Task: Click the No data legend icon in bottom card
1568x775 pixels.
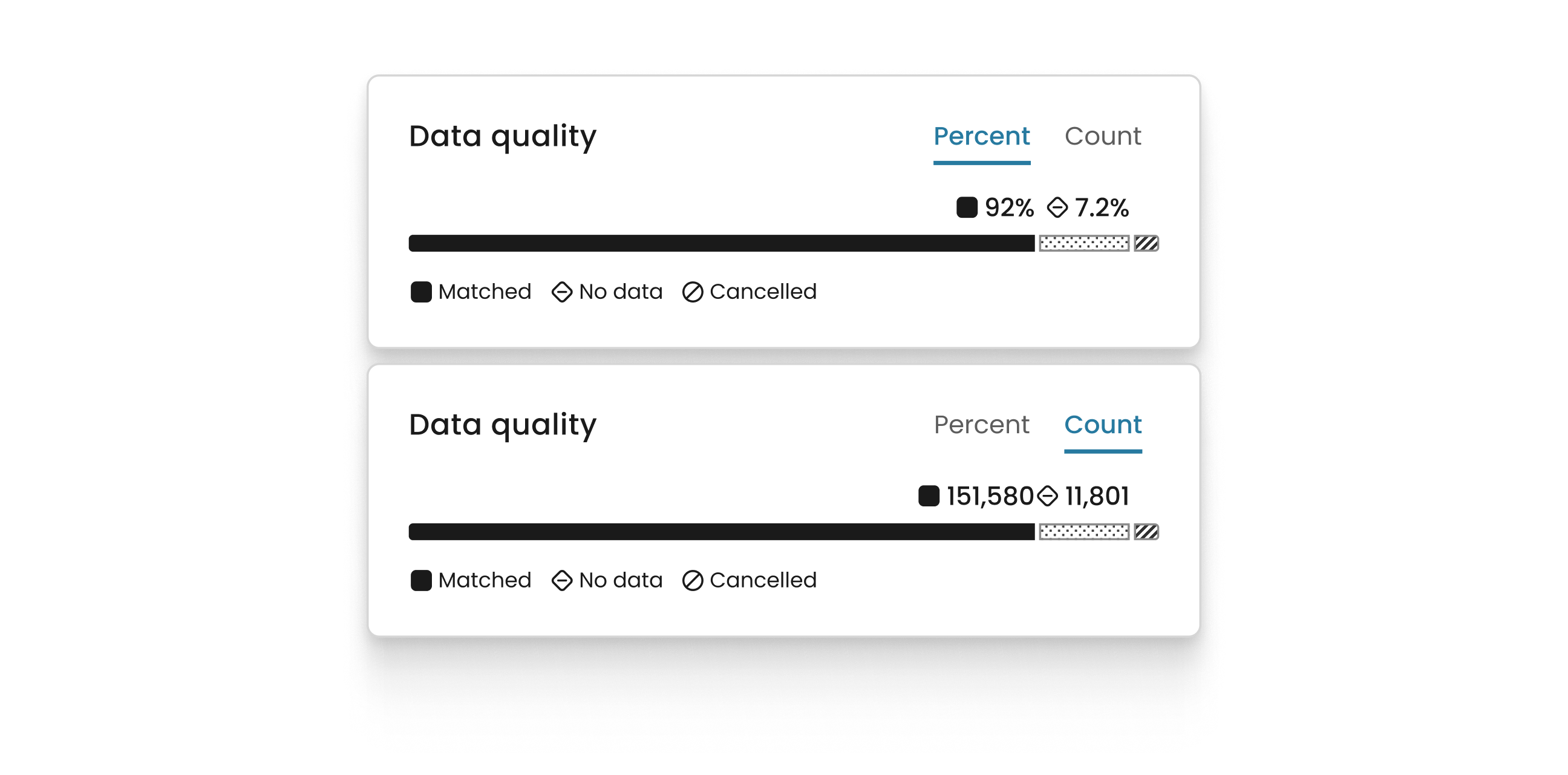Action: click(x=562, y=581)
